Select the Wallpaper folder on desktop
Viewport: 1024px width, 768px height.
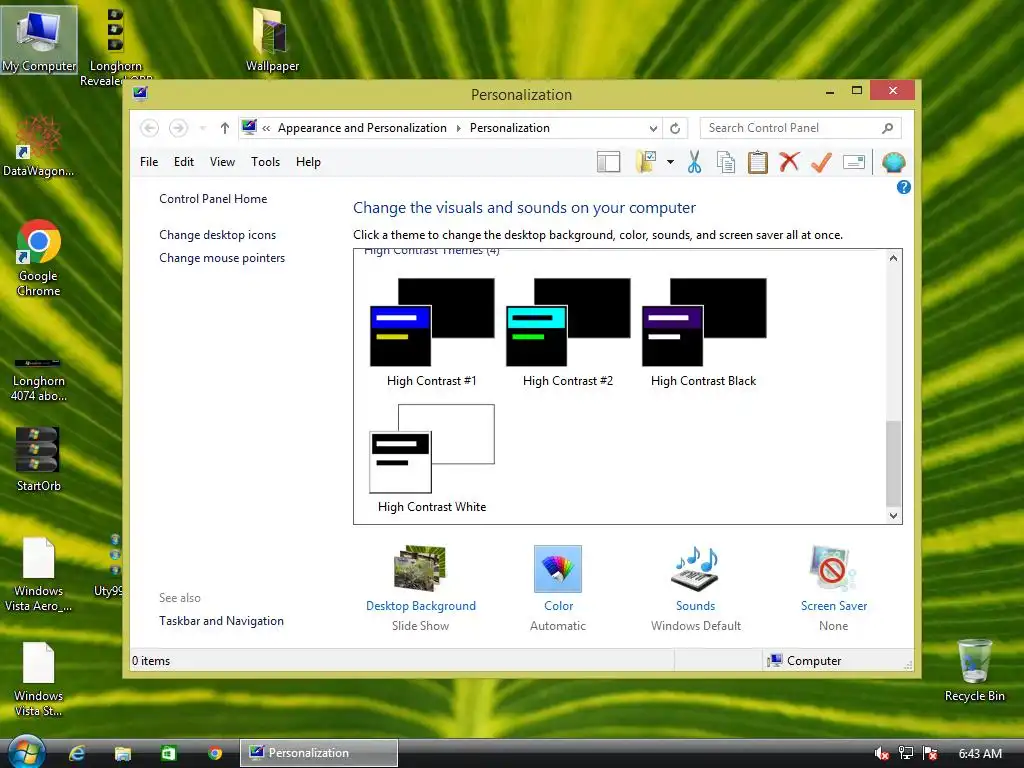pos(272,39)
